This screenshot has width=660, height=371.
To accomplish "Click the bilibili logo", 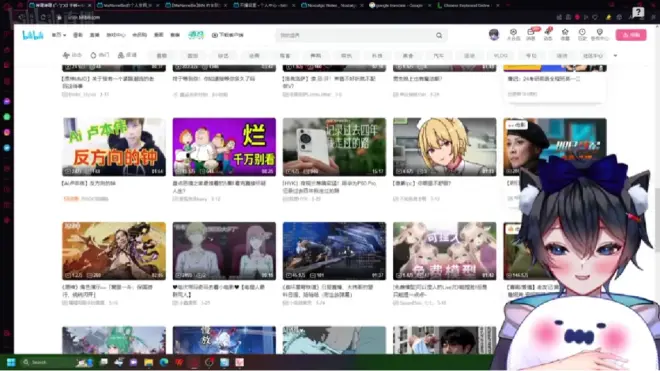I will coord(33,35).
